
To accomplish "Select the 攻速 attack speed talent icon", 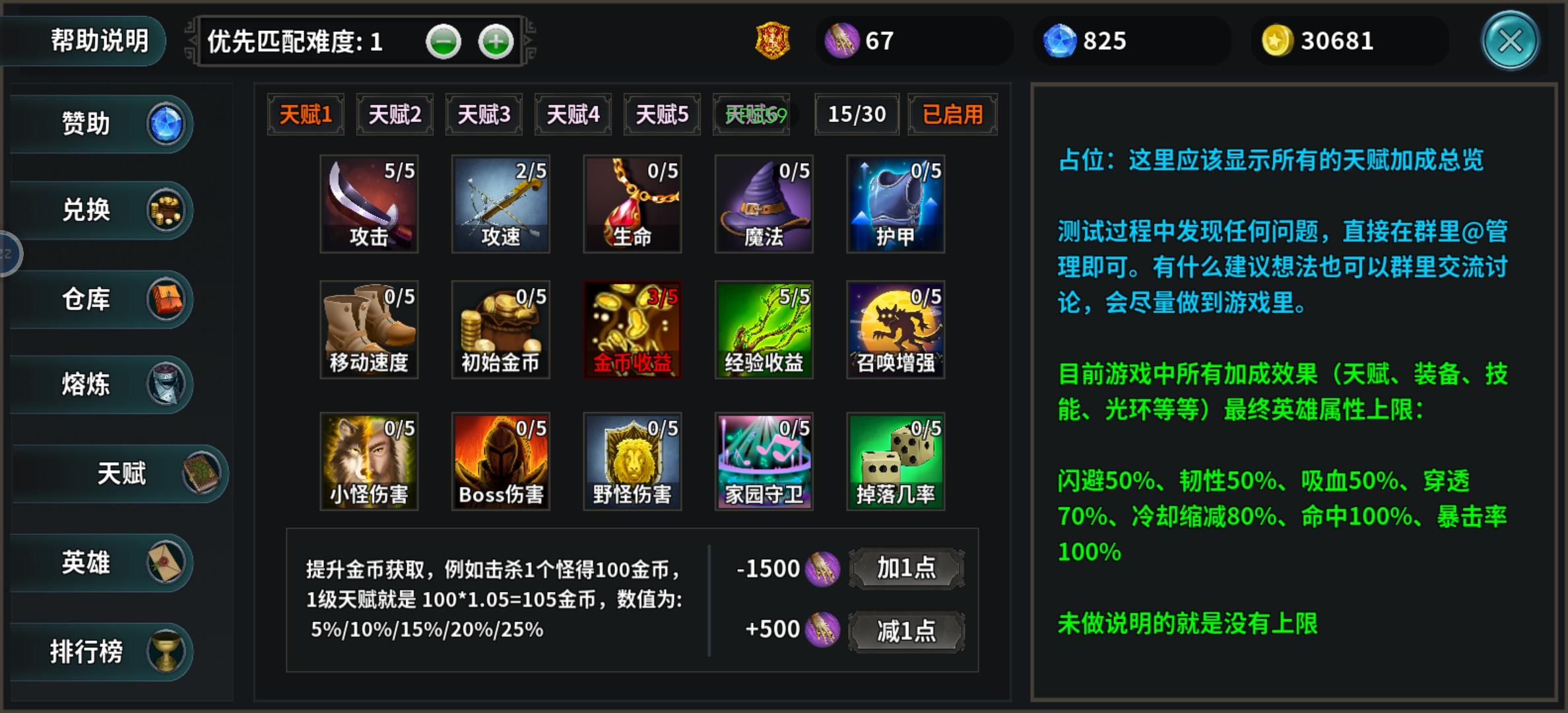I will (500, 204).
